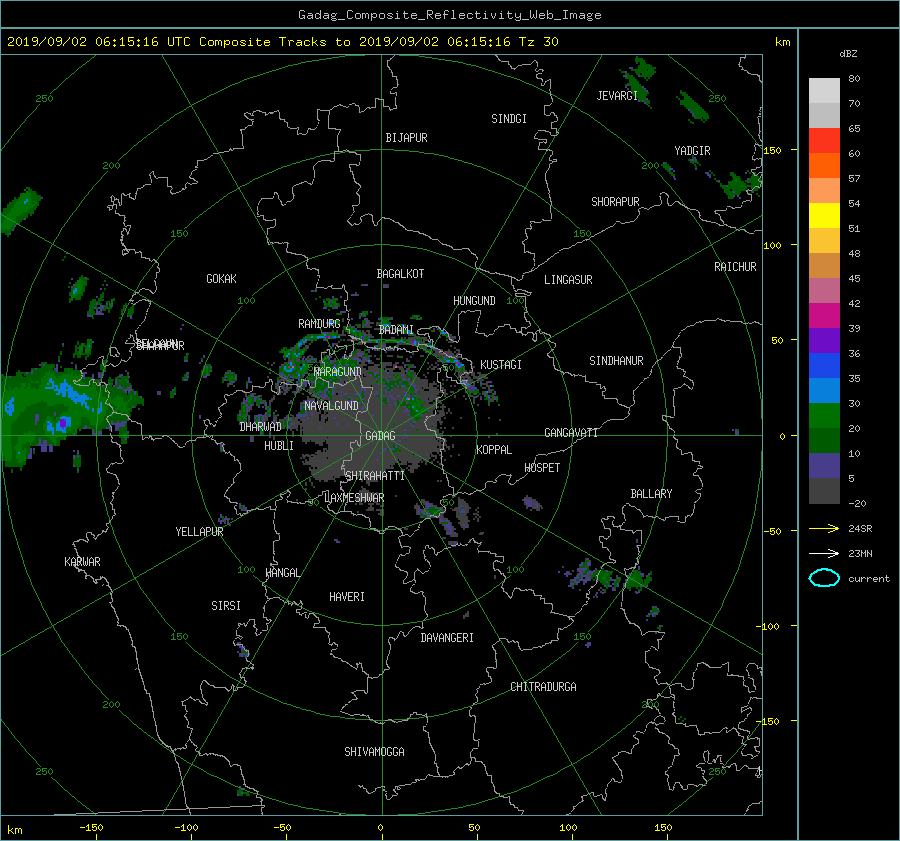Click the GOKAK city label

coord(221,279)
